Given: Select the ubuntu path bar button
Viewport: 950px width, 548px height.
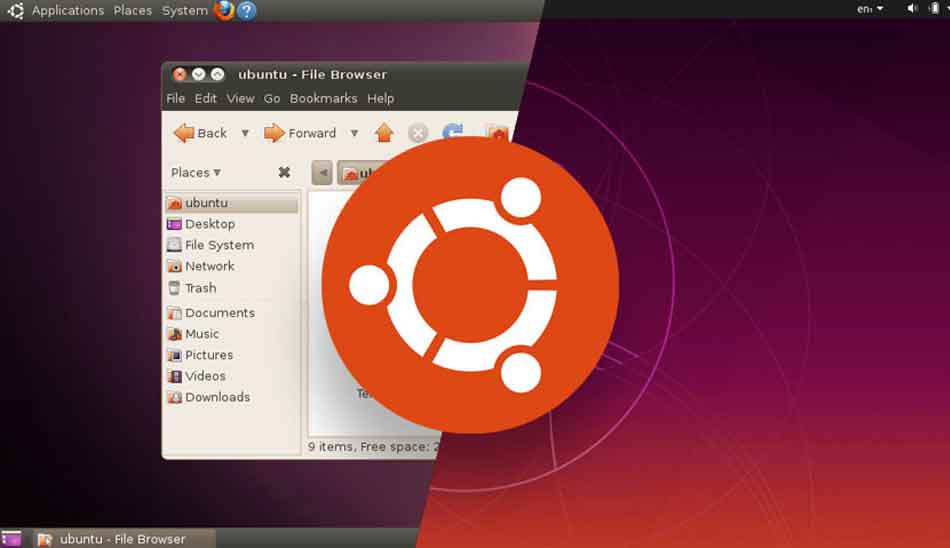Looking at the screenshot, I should click(359, 173).
